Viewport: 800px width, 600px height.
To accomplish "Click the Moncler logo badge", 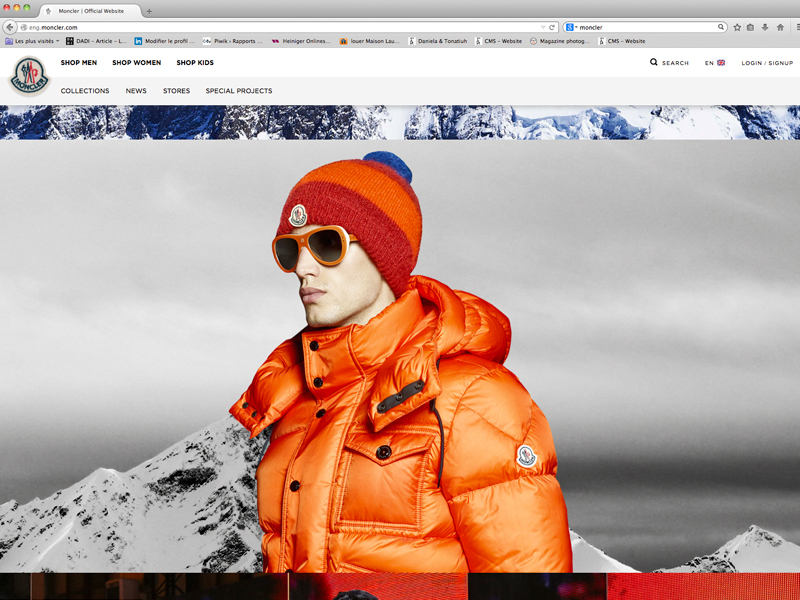I will pyautogui.click(x=30, y=77).
